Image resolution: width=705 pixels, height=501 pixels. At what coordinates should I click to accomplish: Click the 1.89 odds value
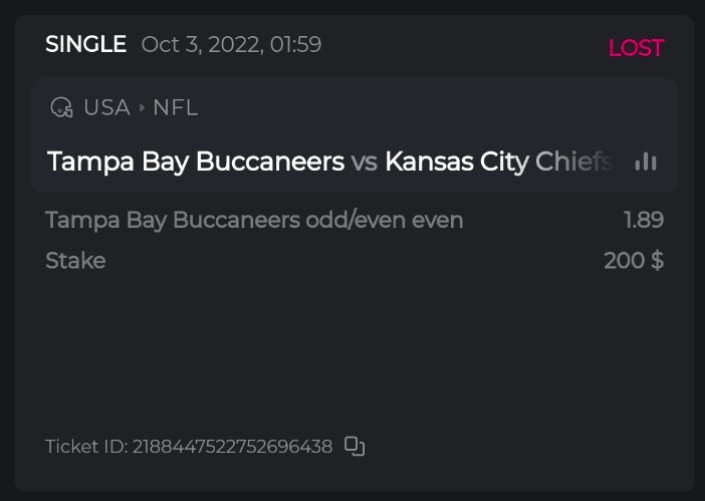click(643, 220)
